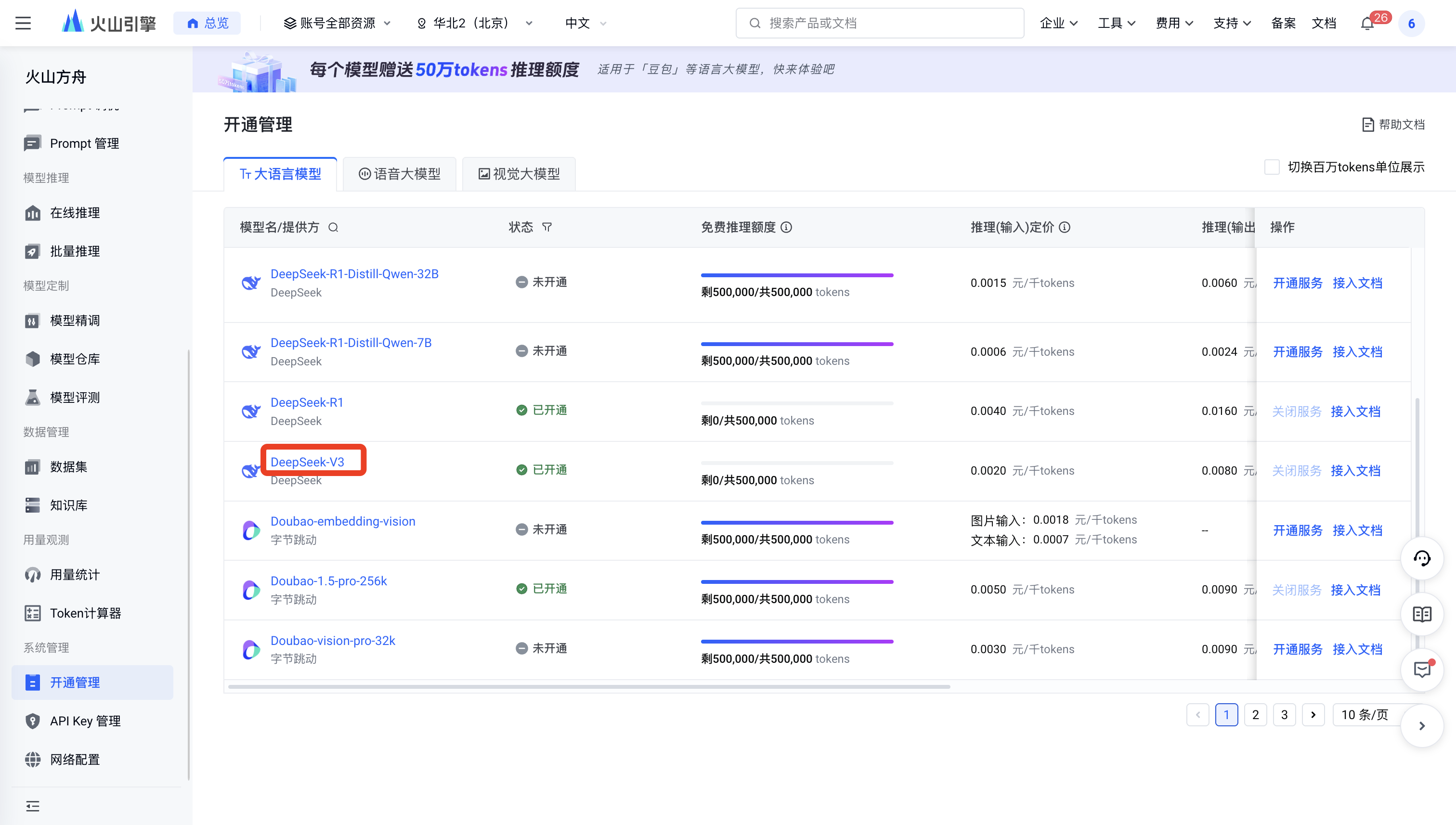
Task: Click the 模型评测 flask icon
Action: [x=32, y=398]
